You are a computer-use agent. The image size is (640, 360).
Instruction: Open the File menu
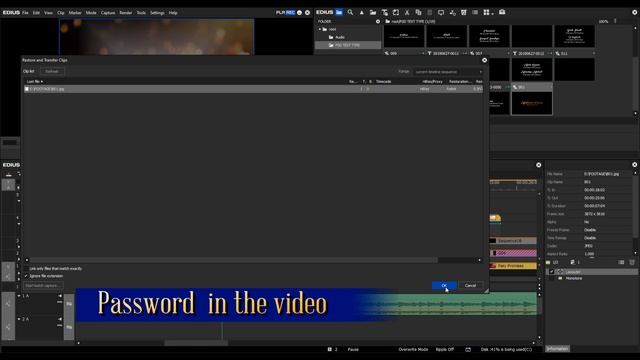[25, 13]
